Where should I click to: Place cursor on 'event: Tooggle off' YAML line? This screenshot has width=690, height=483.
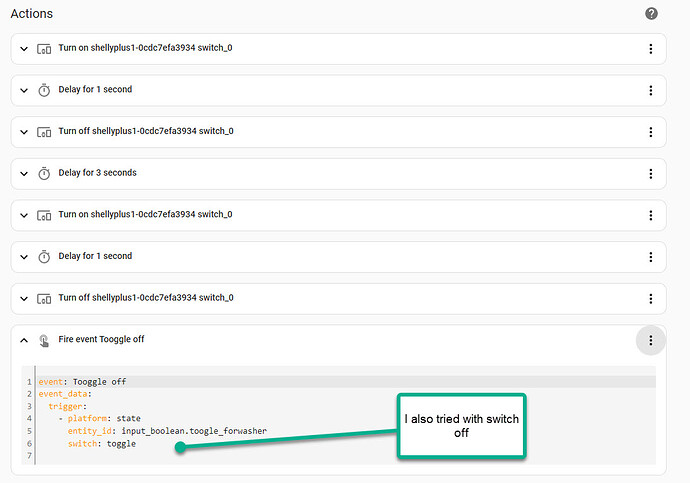click(x=82, y=381)
